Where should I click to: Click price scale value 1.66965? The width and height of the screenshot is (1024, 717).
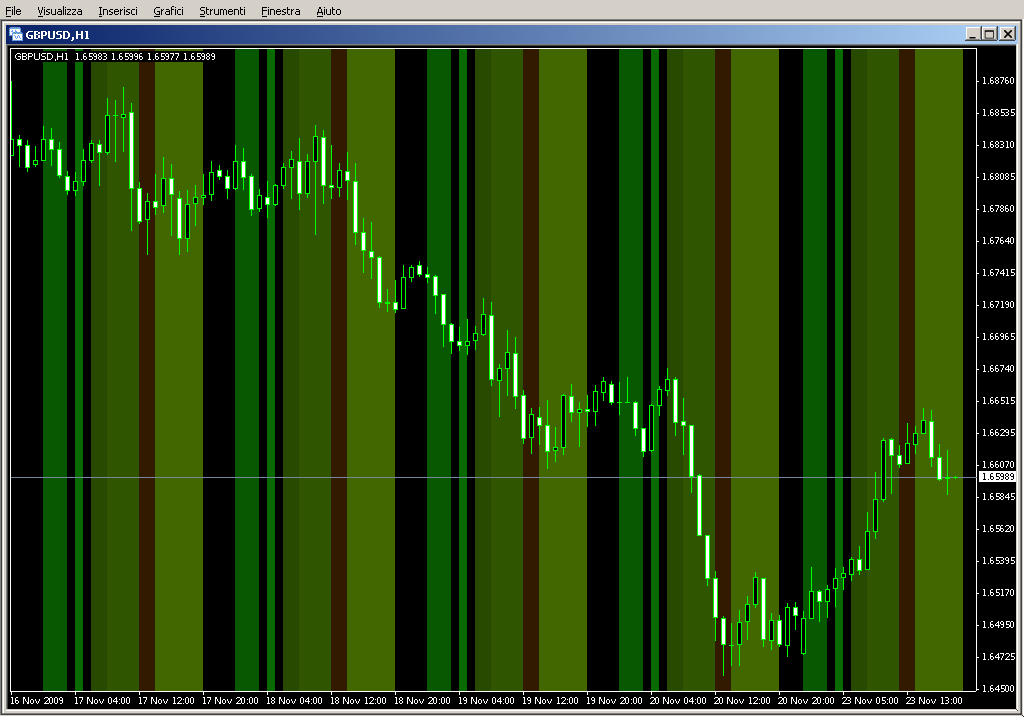(x=999, y=337)
